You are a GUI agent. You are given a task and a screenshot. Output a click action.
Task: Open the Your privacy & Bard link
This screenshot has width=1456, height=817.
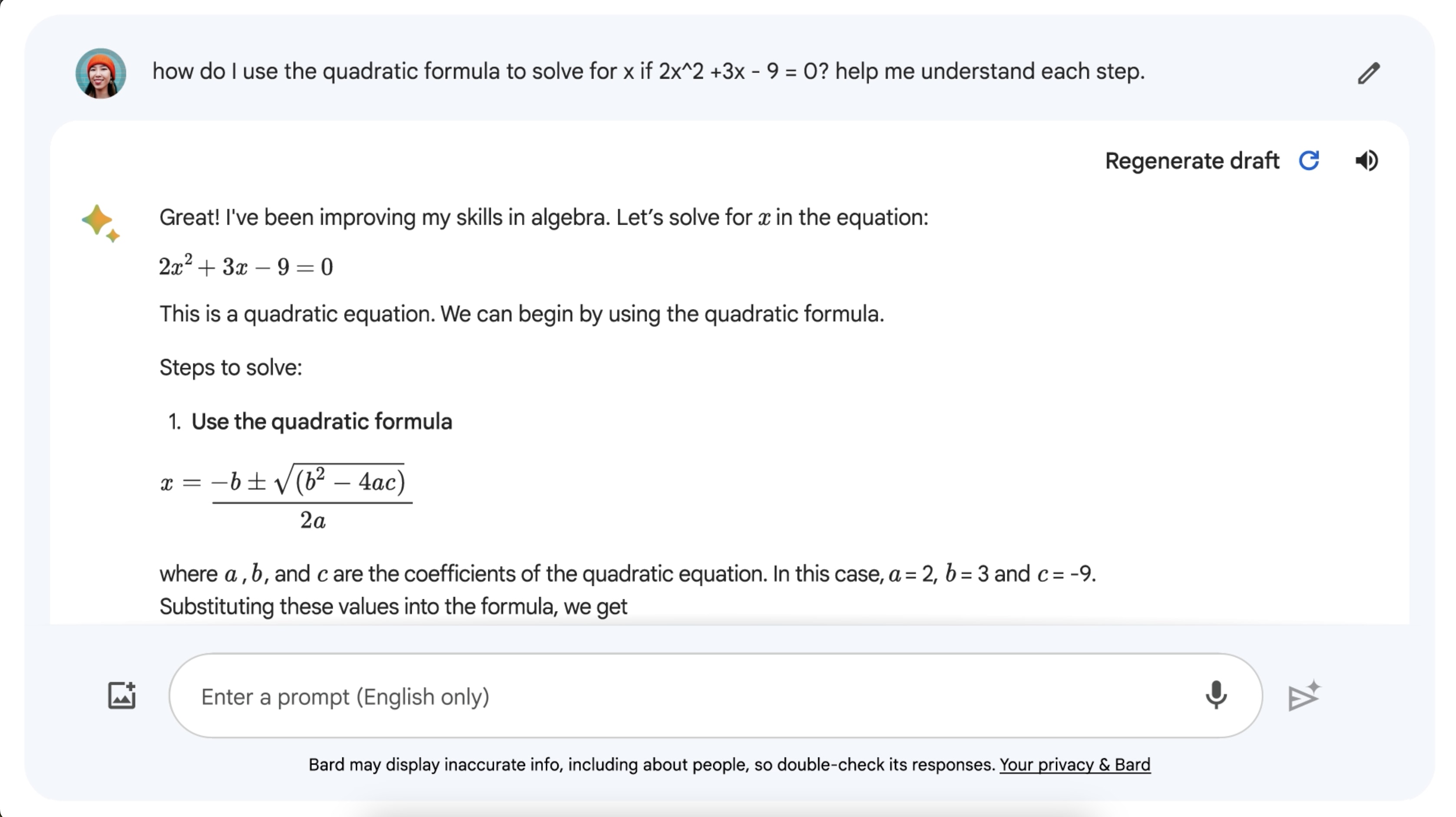coord(1075,764)
